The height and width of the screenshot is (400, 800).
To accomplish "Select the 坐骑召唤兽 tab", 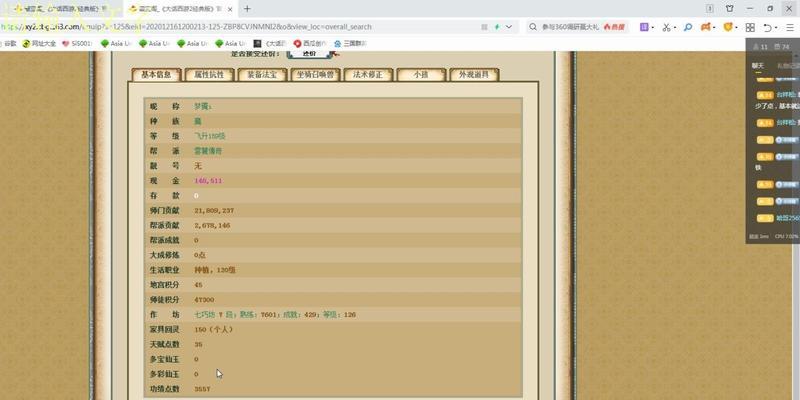I will 316,74.
